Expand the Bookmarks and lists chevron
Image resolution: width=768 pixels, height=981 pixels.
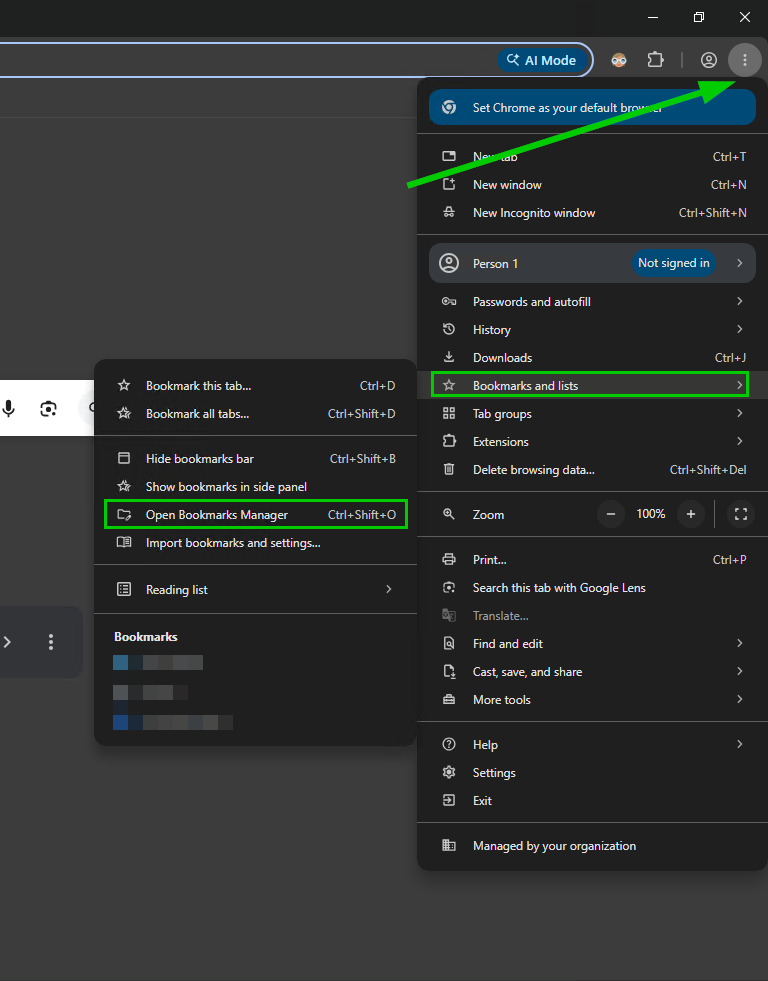pos(740,385)
